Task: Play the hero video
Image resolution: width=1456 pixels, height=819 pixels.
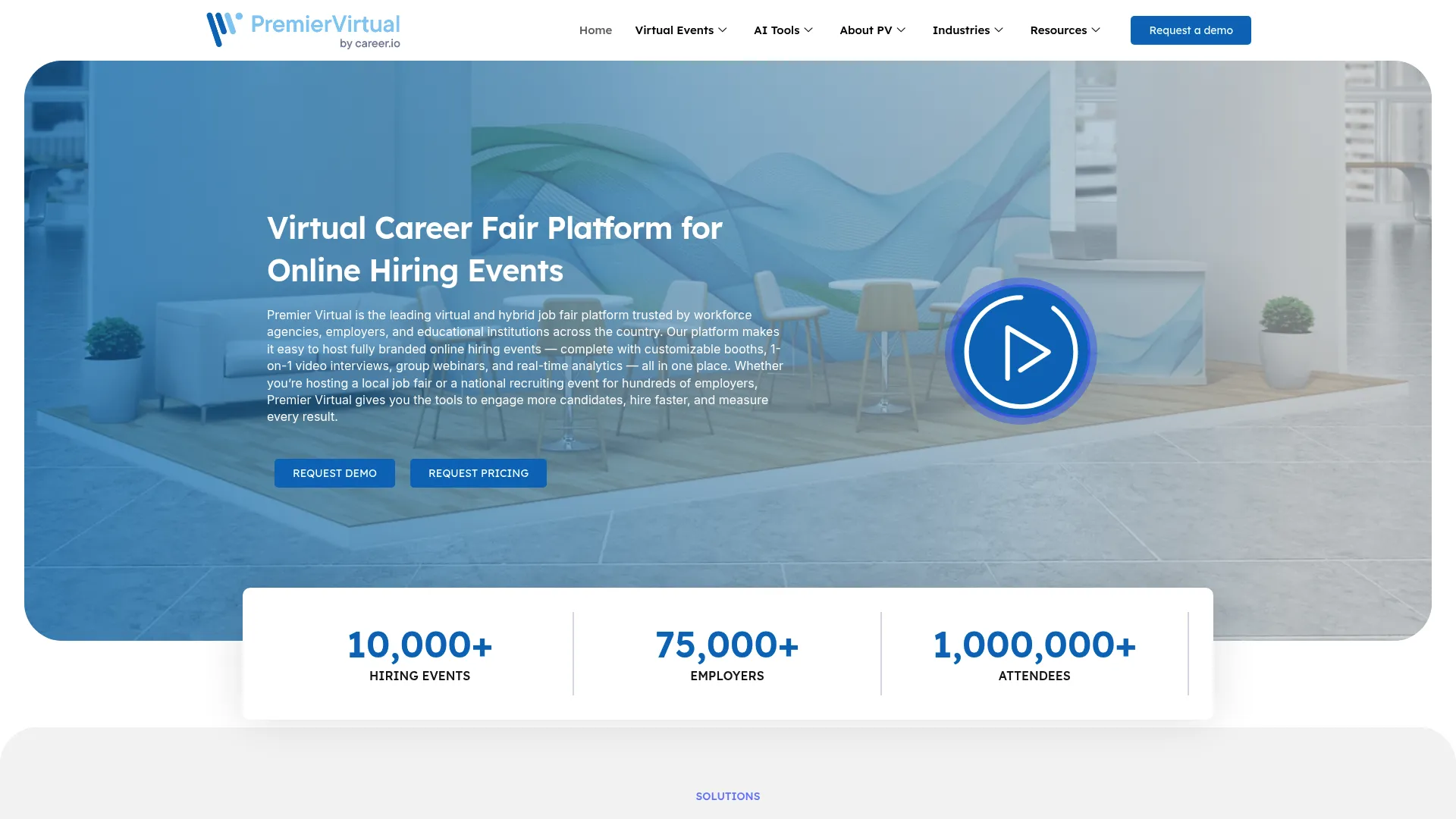Action: coord(1021,352)
